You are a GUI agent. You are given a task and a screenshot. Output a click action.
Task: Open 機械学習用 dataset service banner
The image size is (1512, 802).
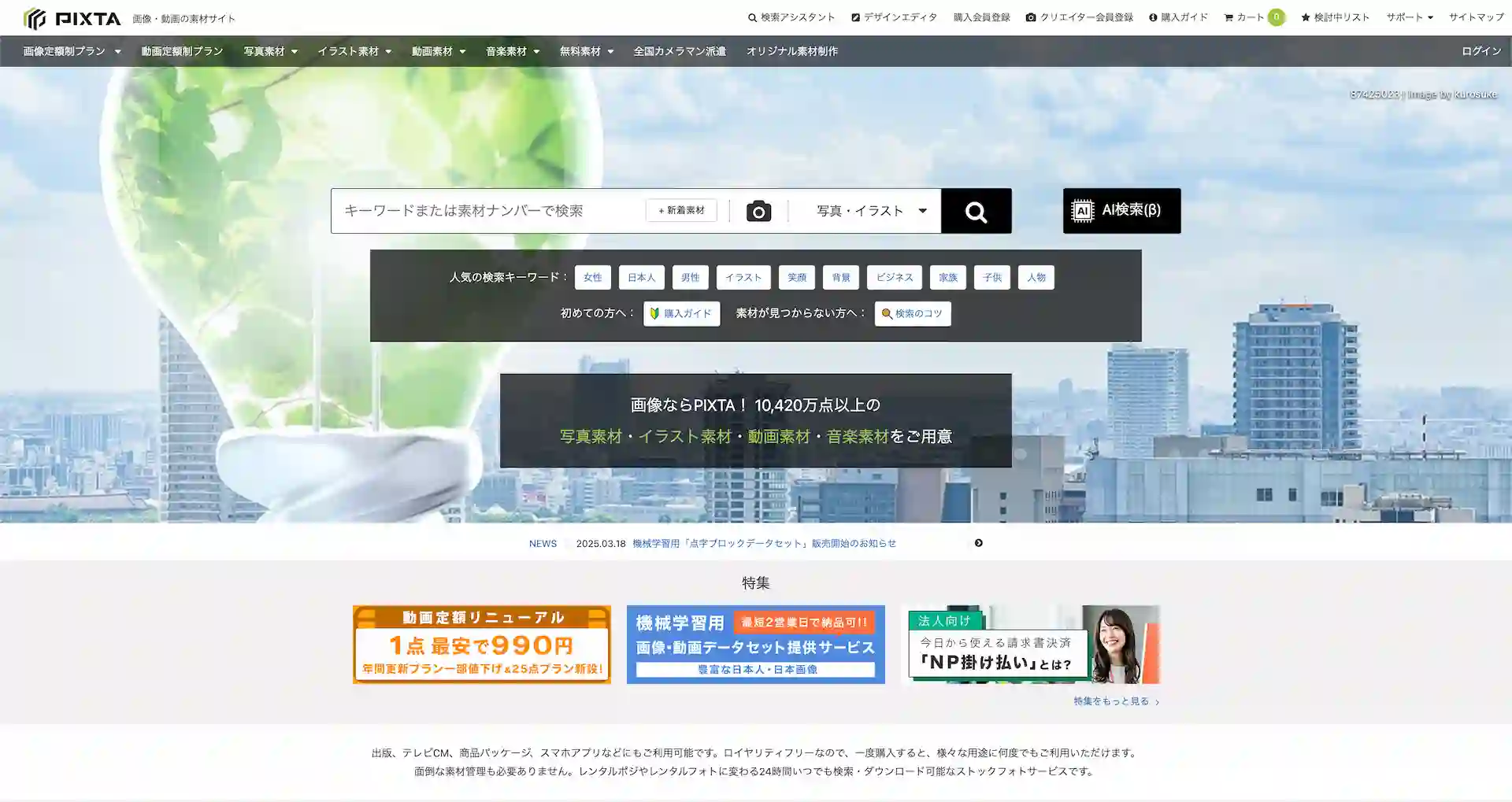click(756, 645)
